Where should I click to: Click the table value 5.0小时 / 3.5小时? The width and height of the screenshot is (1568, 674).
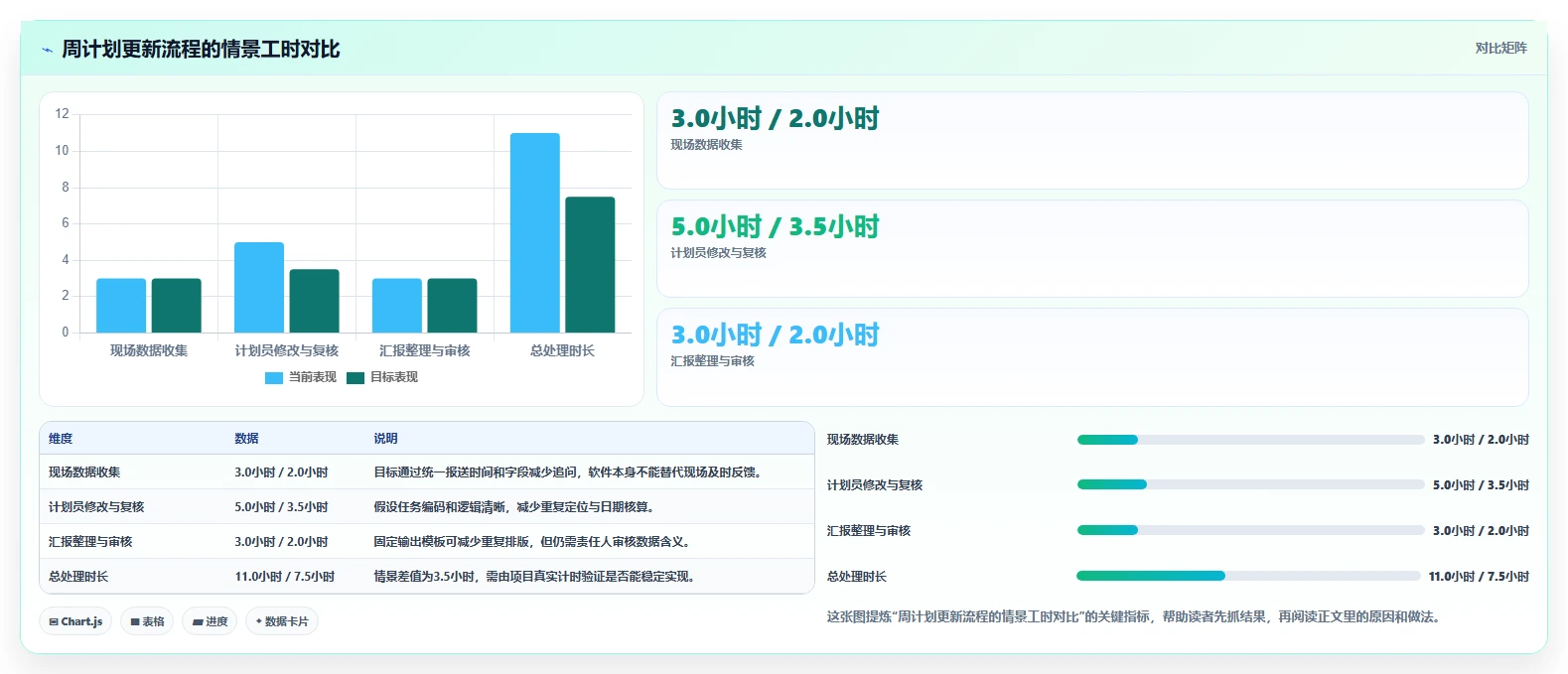[x=281, y=507]
